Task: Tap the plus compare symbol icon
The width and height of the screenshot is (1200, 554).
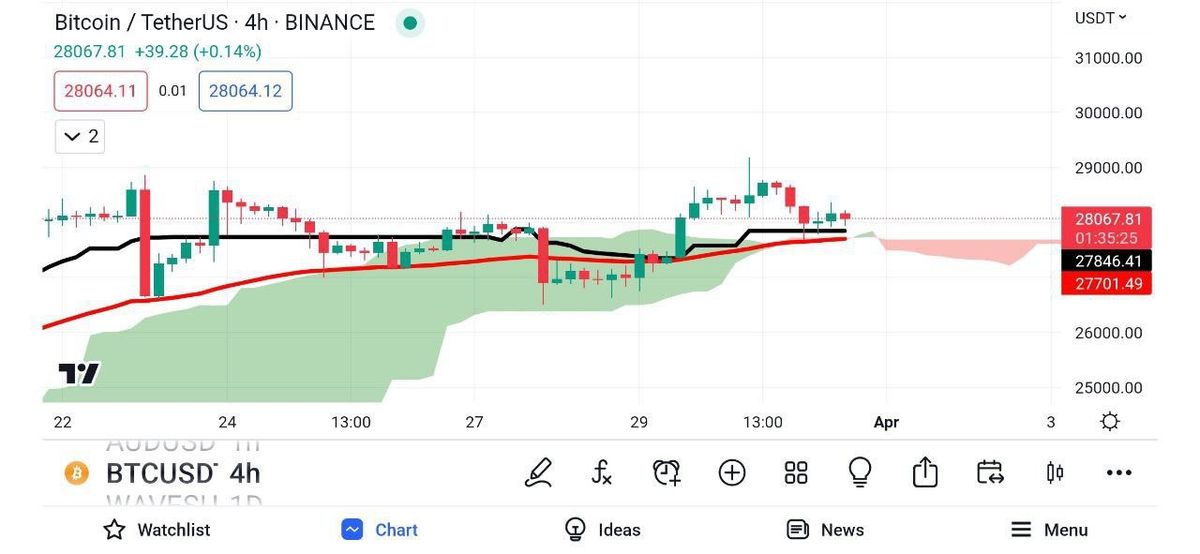Action: 732,472
